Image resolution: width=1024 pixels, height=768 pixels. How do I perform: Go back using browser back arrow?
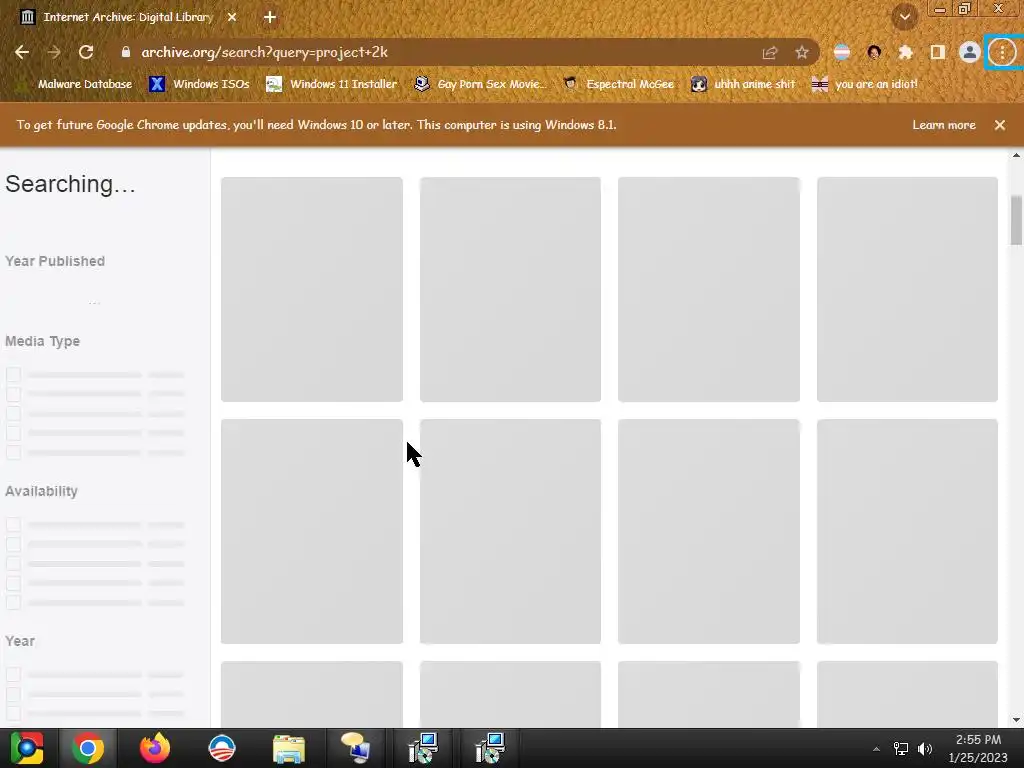(x=22, y=52)
